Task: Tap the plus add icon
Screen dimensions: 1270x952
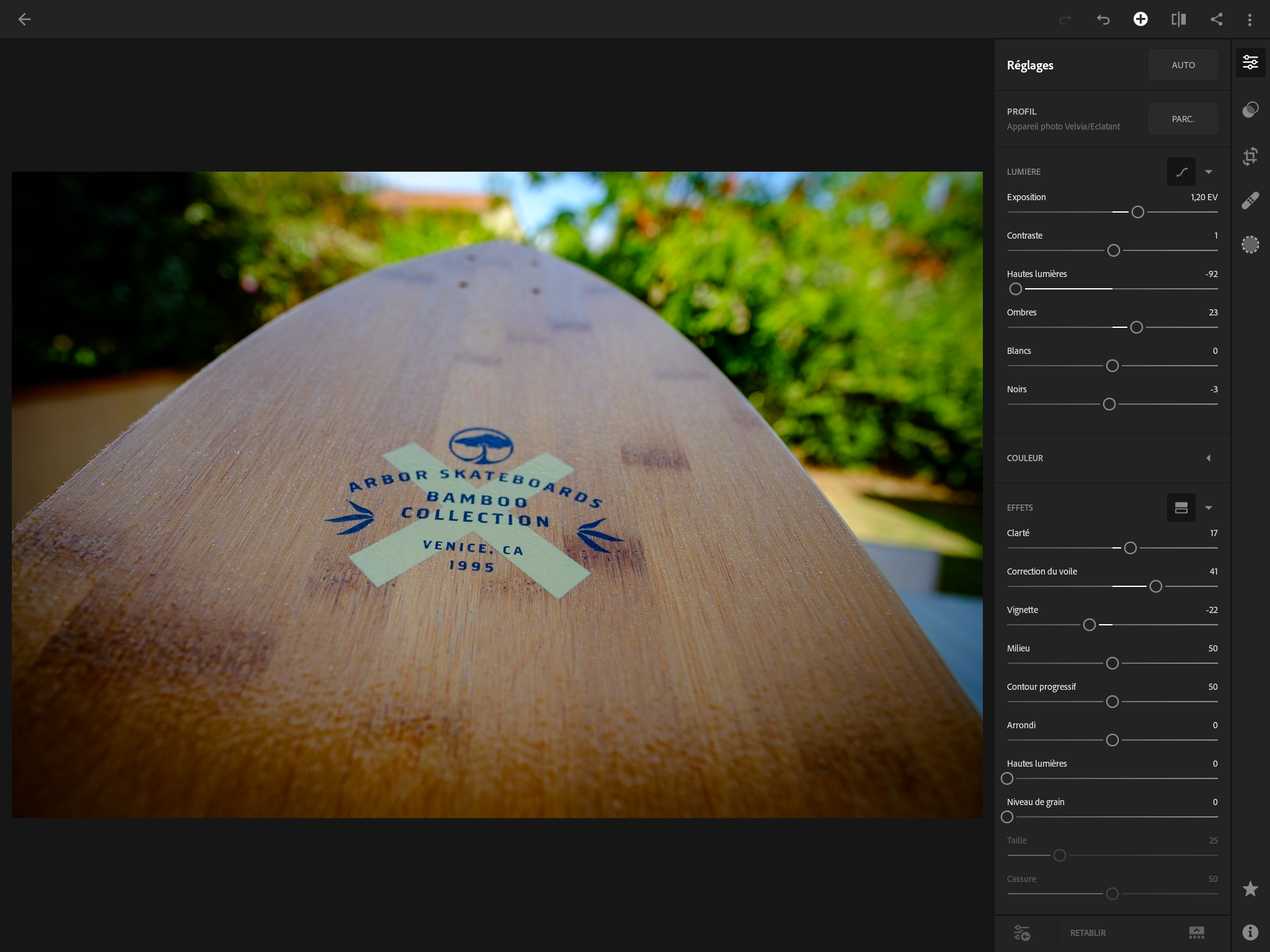Action: pos(1140,19)
